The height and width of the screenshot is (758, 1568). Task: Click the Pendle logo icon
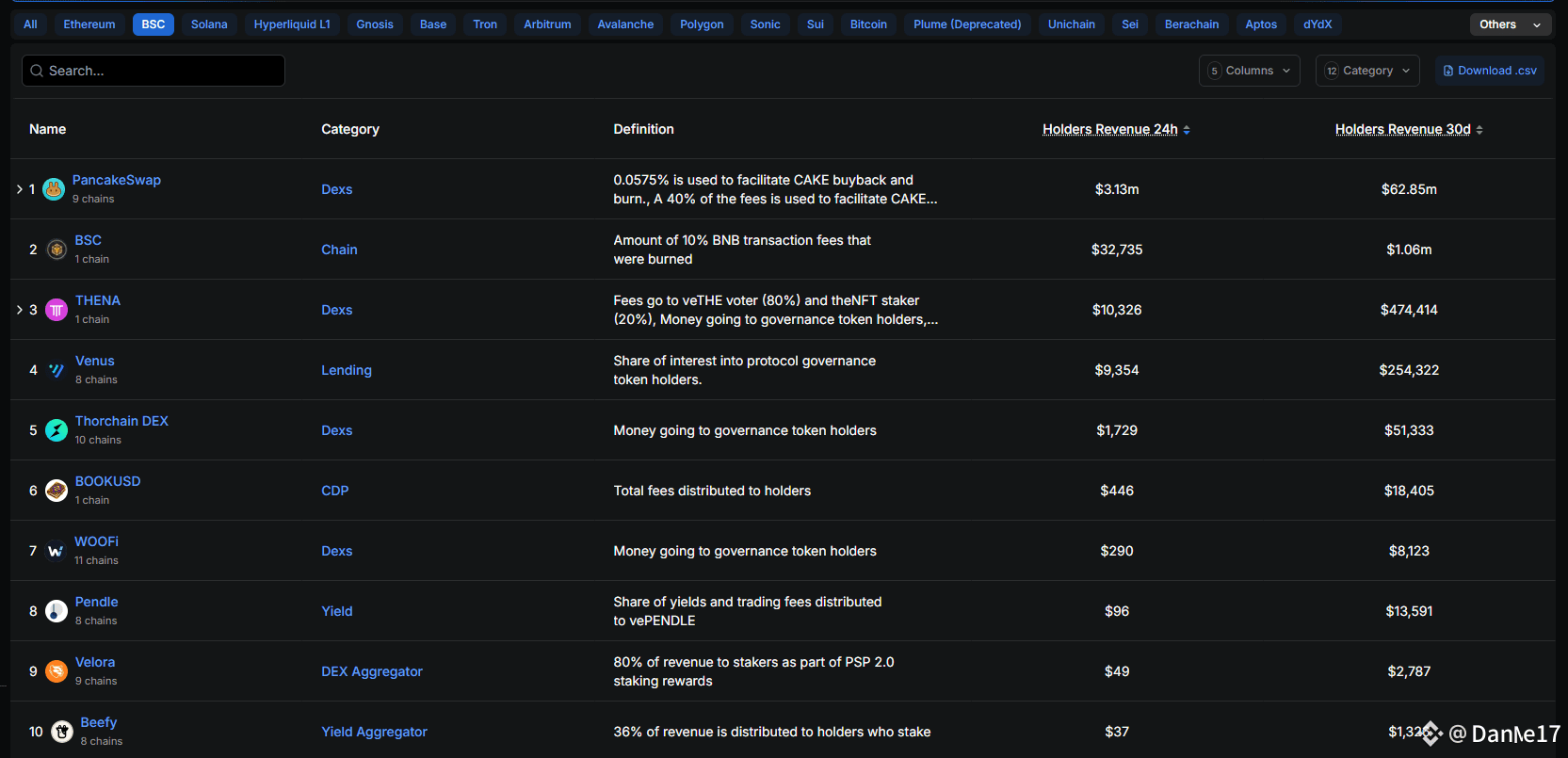[57, 611]
